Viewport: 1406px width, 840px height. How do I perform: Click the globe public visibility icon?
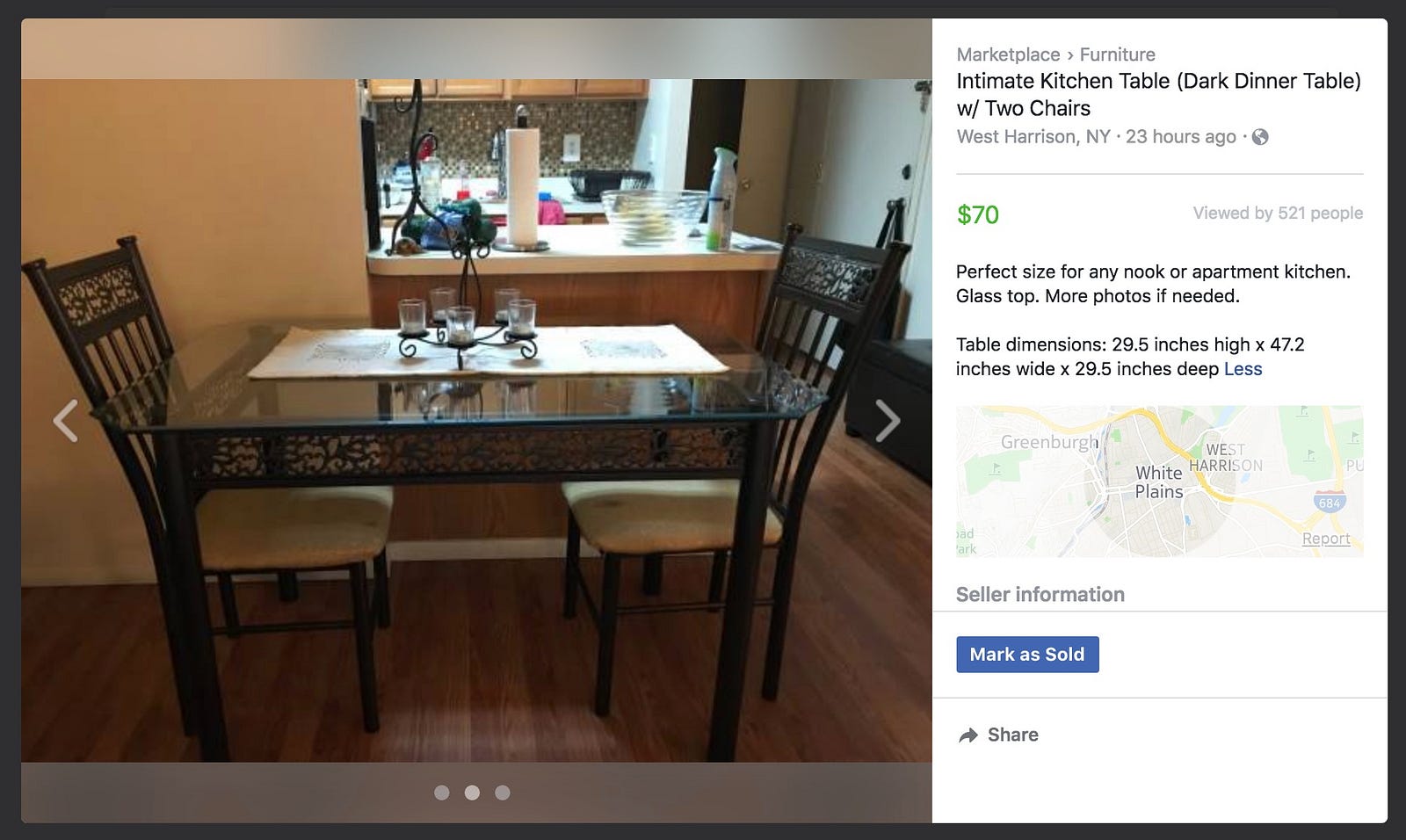coord(1260,137)
